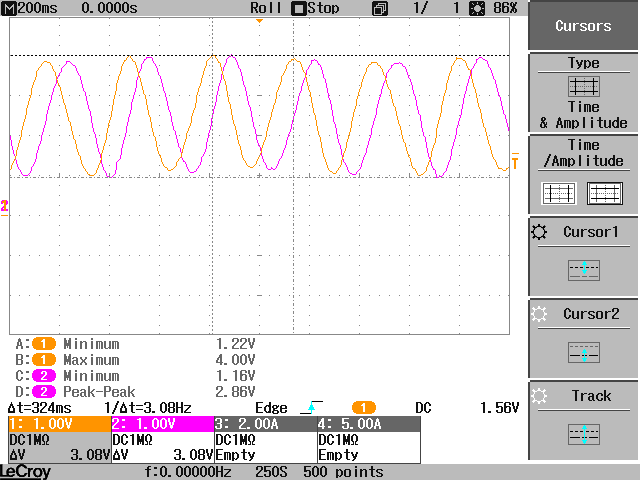Click the DC trigger coupling label
The image size is (640, 480).
point(423,408)
